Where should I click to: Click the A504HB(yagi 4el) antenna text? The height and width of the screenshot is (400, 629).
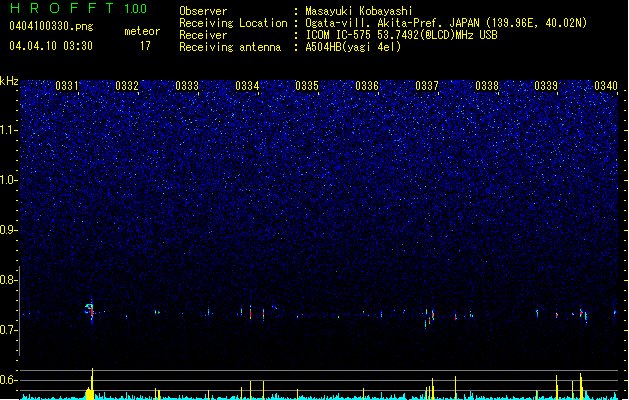(353, 47)
